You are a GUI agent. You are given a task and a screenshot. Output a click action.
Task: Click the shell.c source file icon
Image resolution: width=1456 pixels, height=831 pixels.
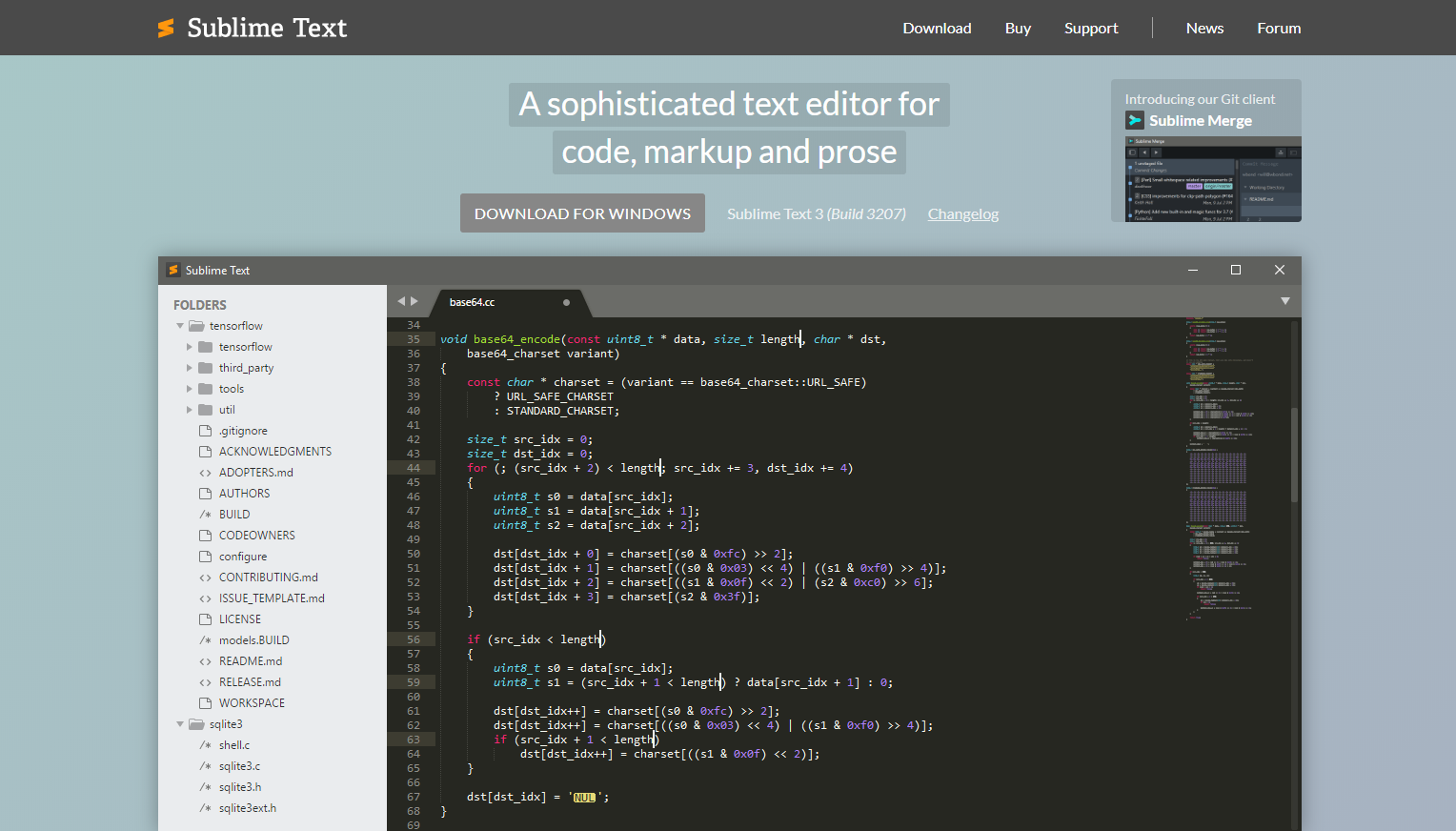point(205,745)
